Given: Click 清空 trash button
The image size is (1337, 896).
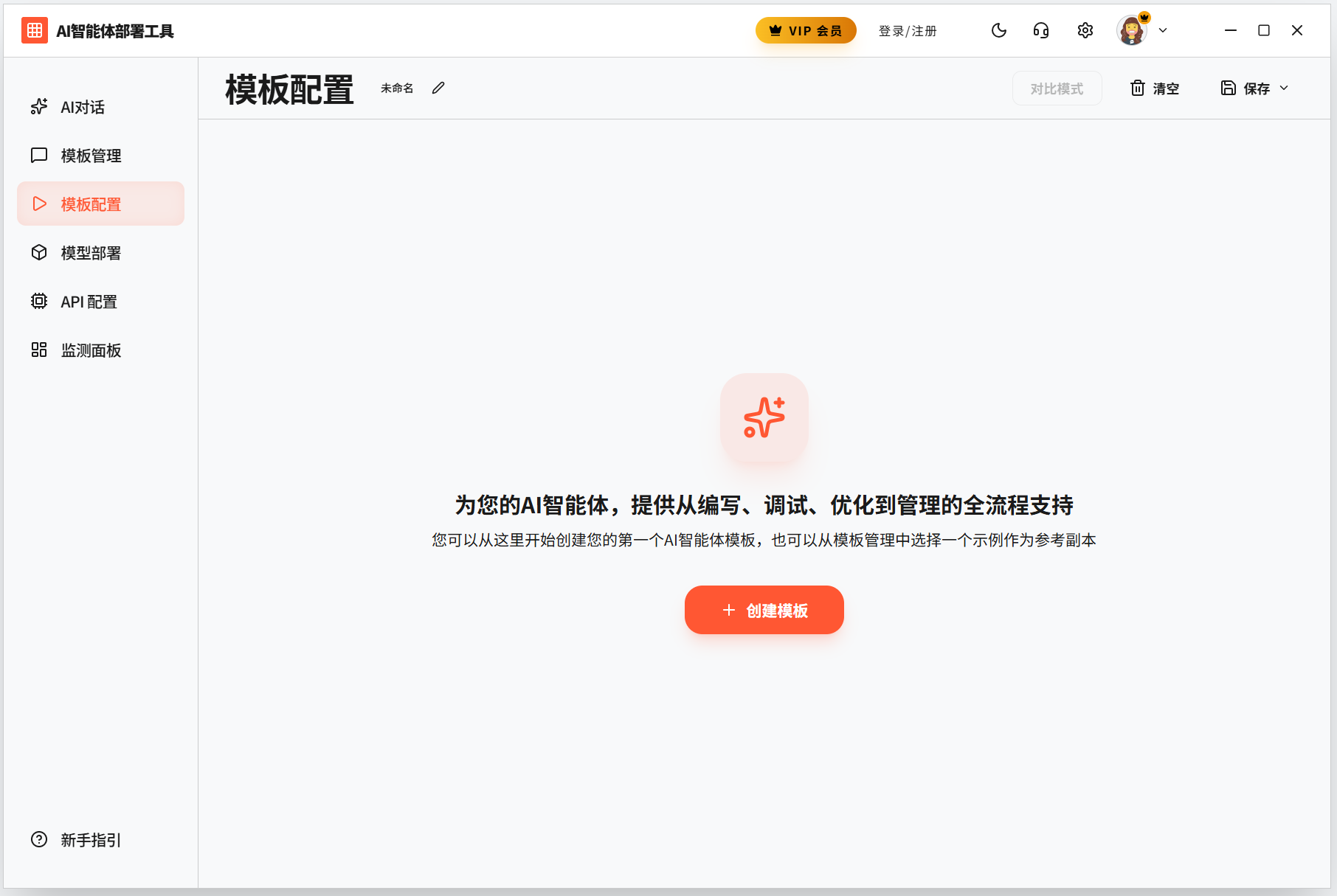Looking at the screenshot, I should [1155, 88].
